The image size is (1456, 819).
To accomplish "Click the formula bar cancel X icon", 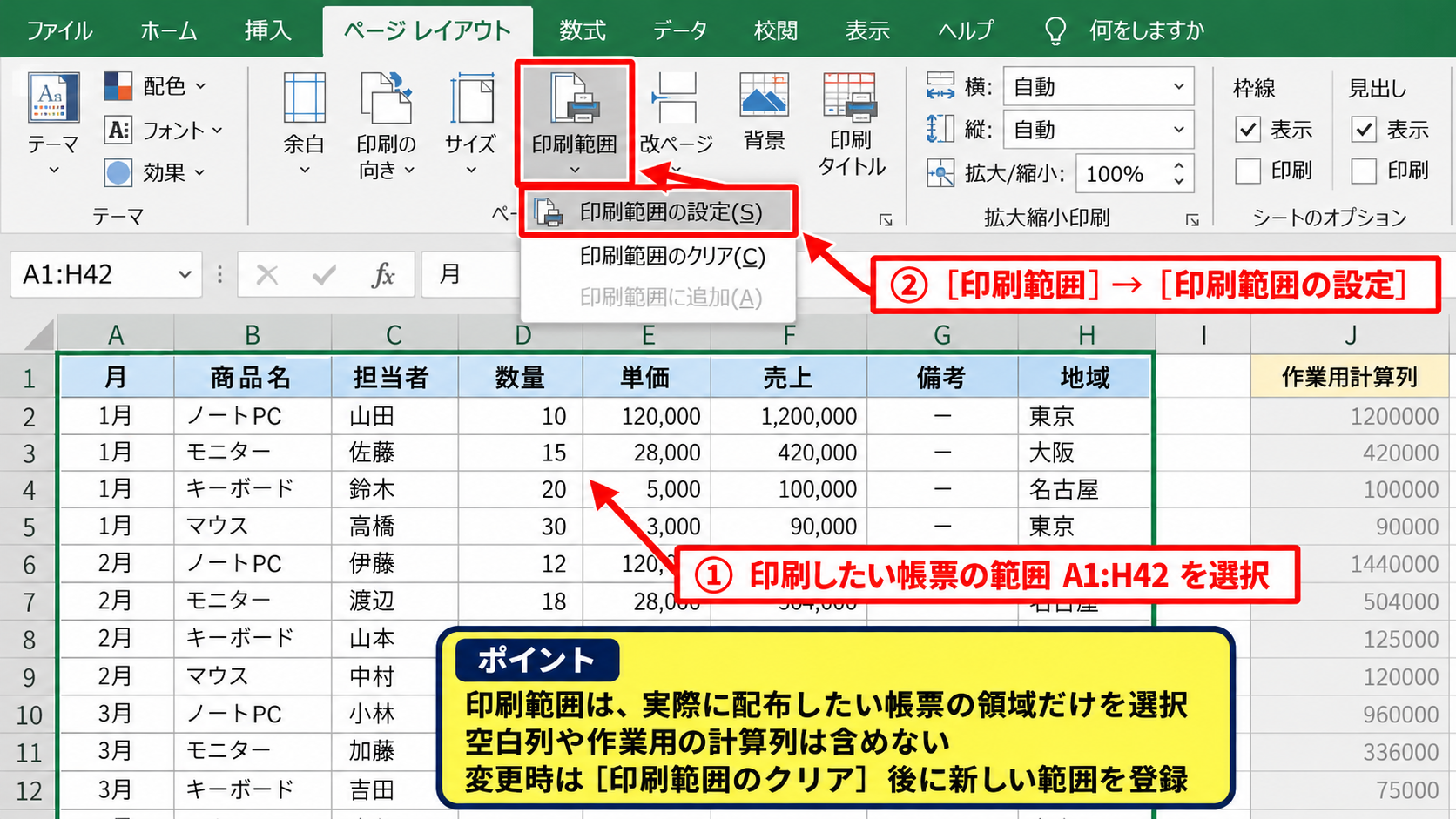I will point(267,275).
